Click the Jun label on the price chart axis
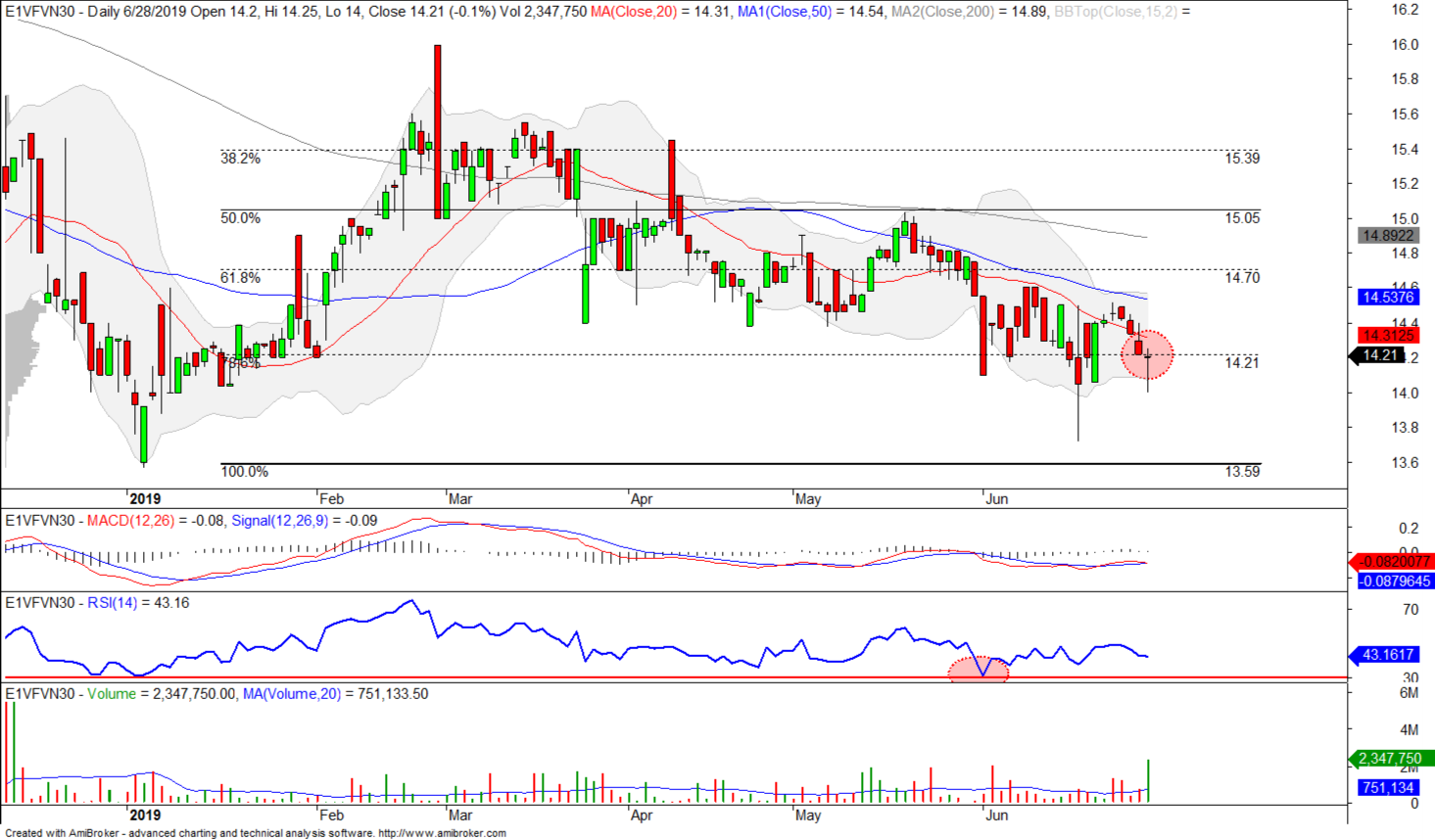Viewport: 1435px width, 840px height. [996, 498]
